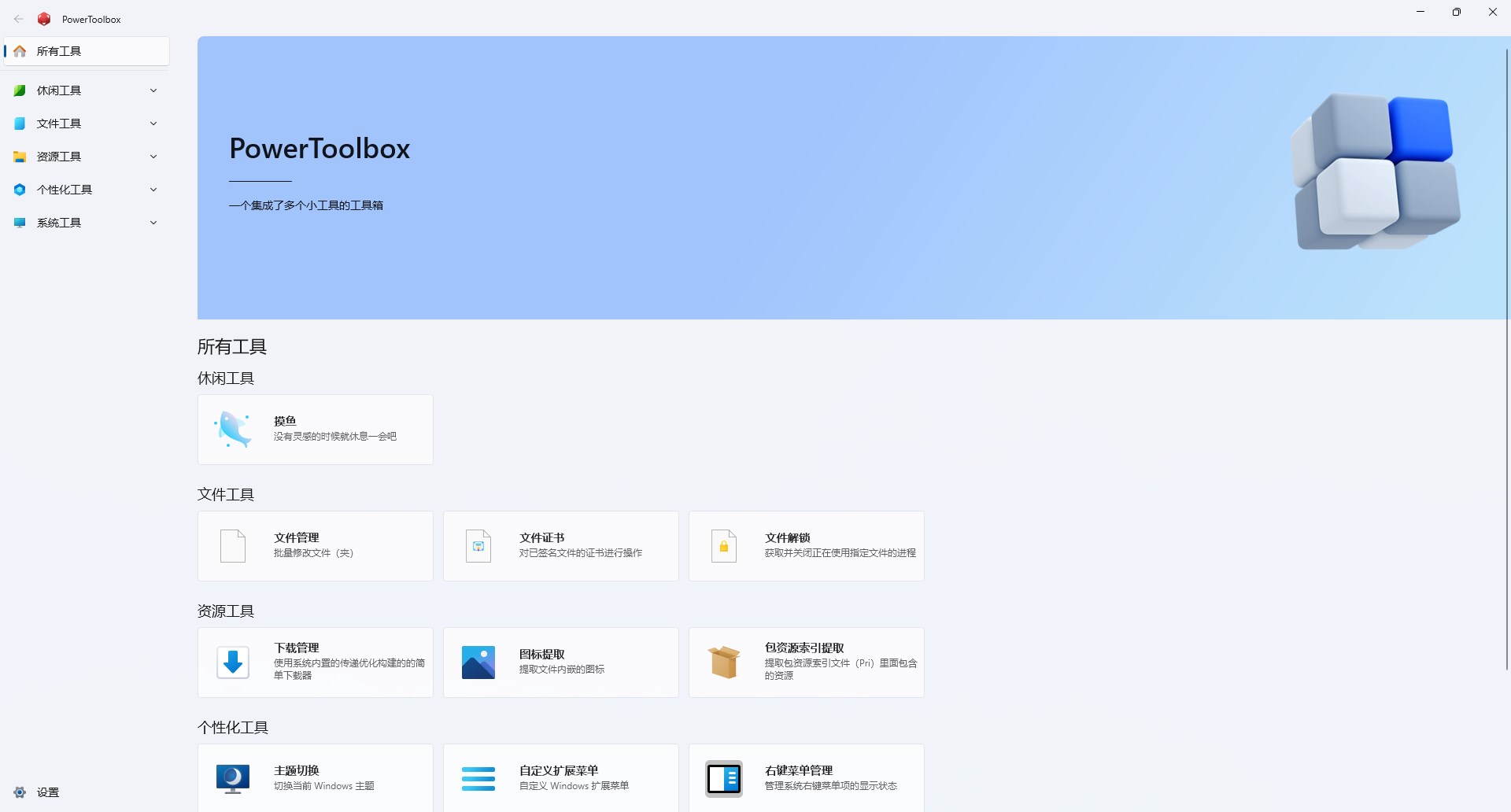Click the 图标提取 picture icon

tap(478, 663)
